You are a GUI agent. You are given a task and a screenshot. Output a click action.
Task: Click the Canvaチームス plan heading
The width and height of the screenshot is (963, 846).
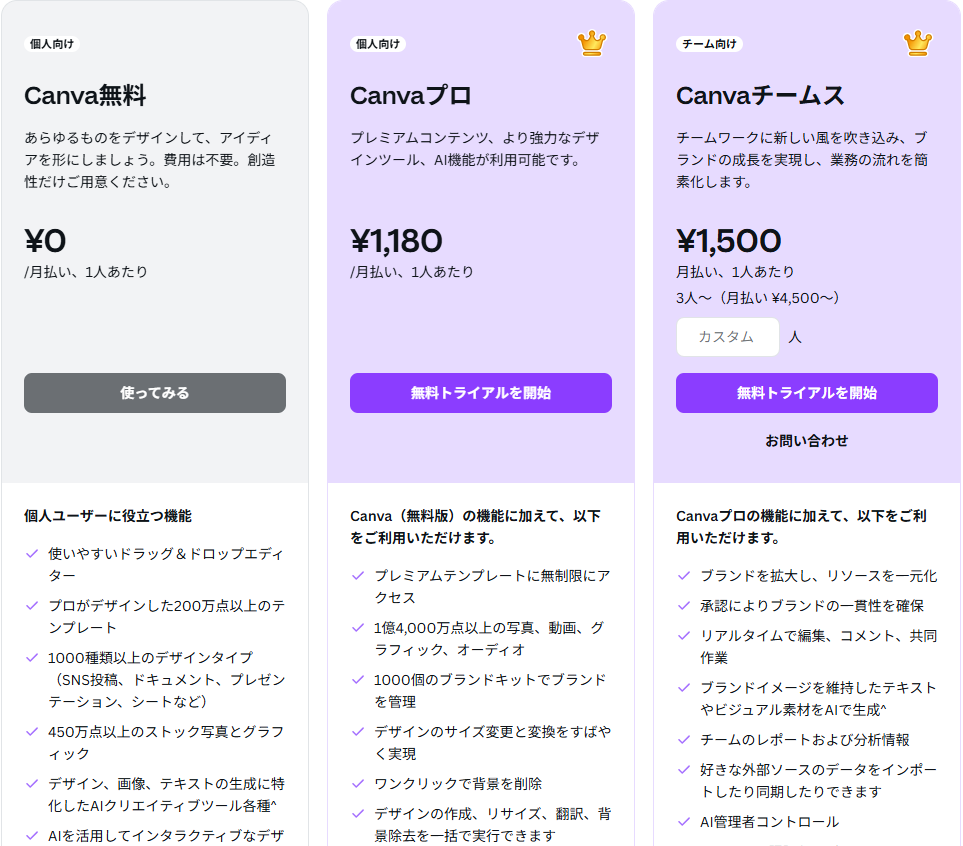point(760,96)
